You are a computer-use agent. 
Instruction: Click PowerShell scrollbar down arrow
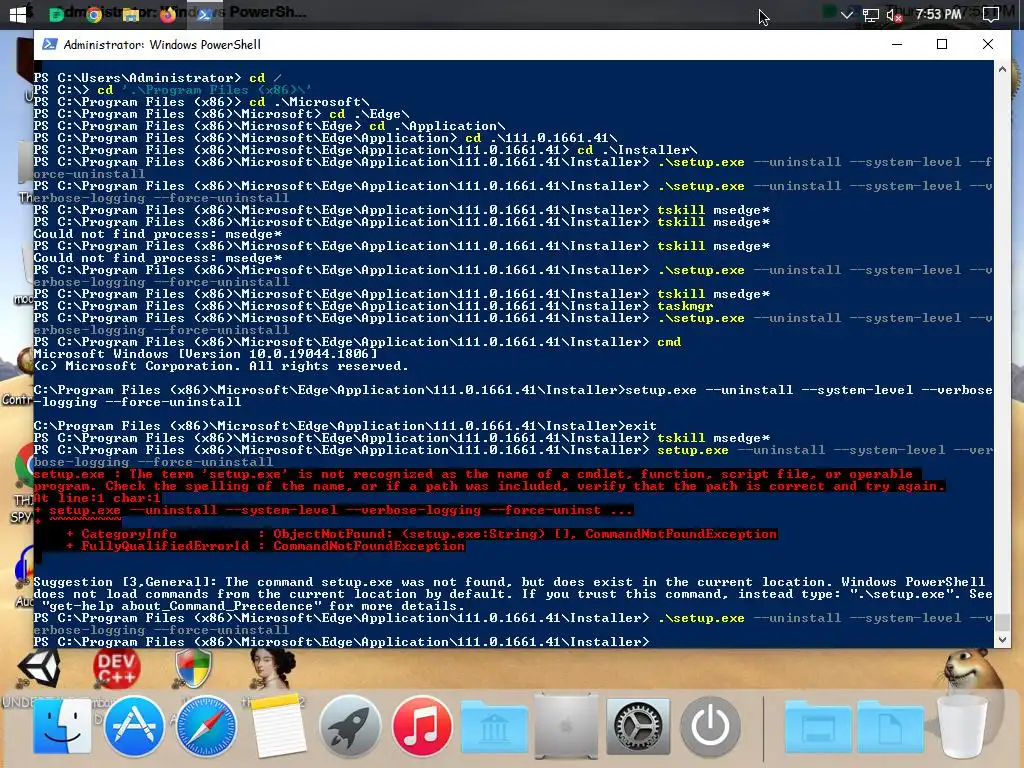click(x=1002, y=640)
